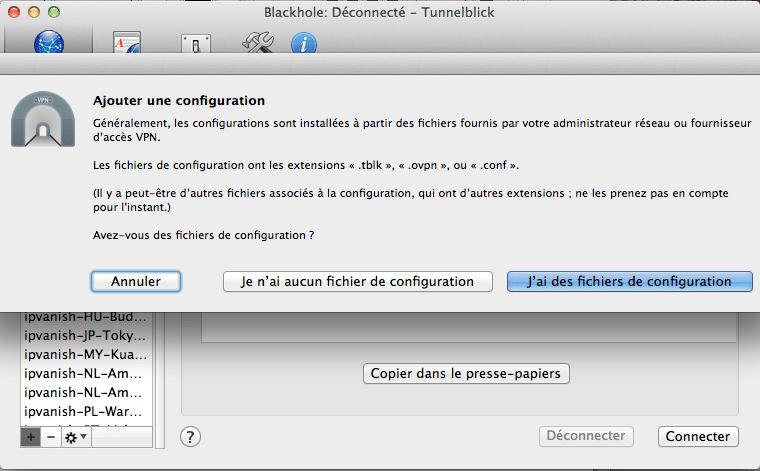Screen dimensions: 760x471
Task: Choose "Je n'ai aucun fichier de configuration"
Action: (x=358, y=282)
